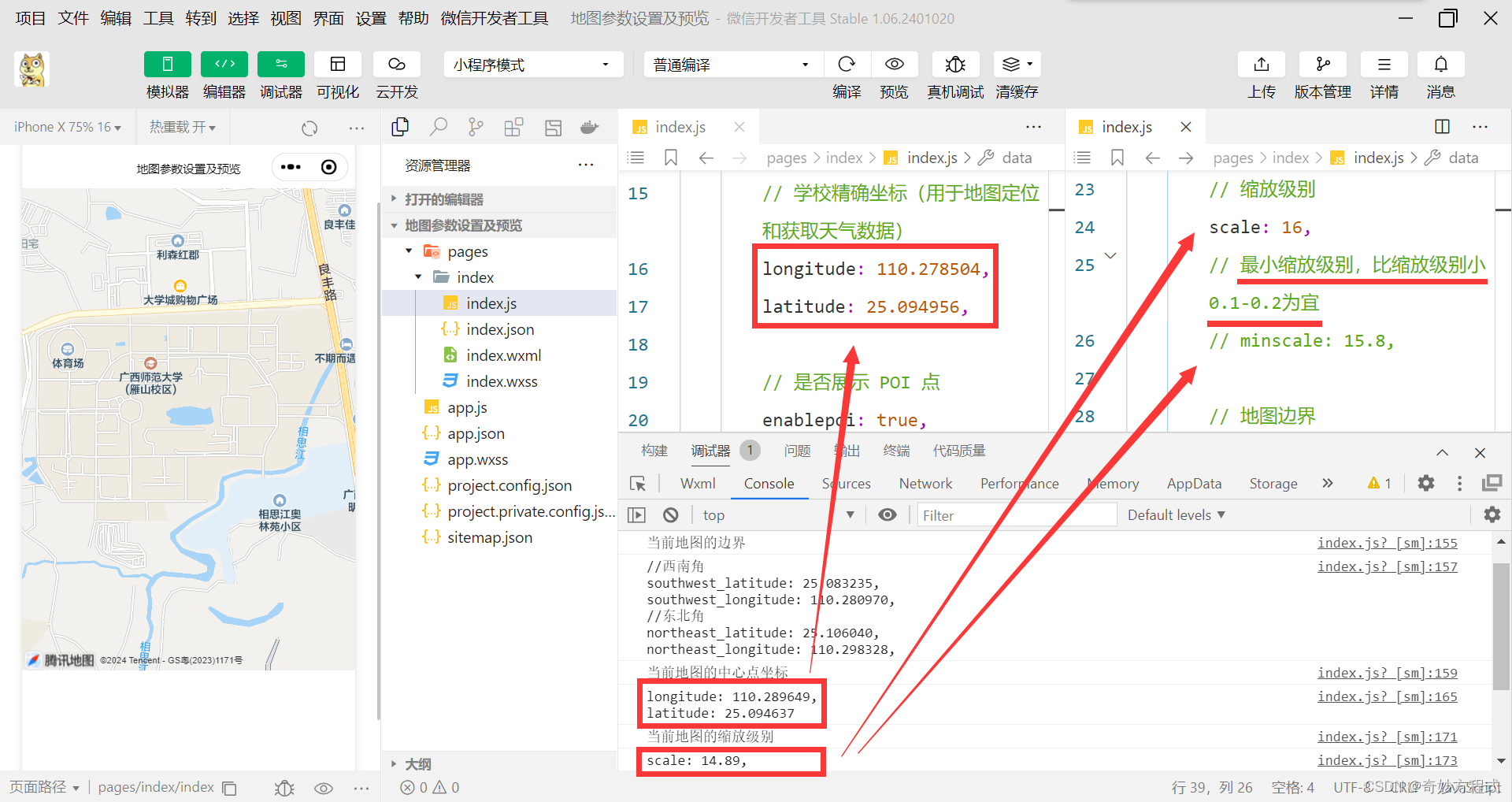Switch to the Wxml devtools tab
Image resolution: width=1512 pixels, height=802 pixels.
698,484
